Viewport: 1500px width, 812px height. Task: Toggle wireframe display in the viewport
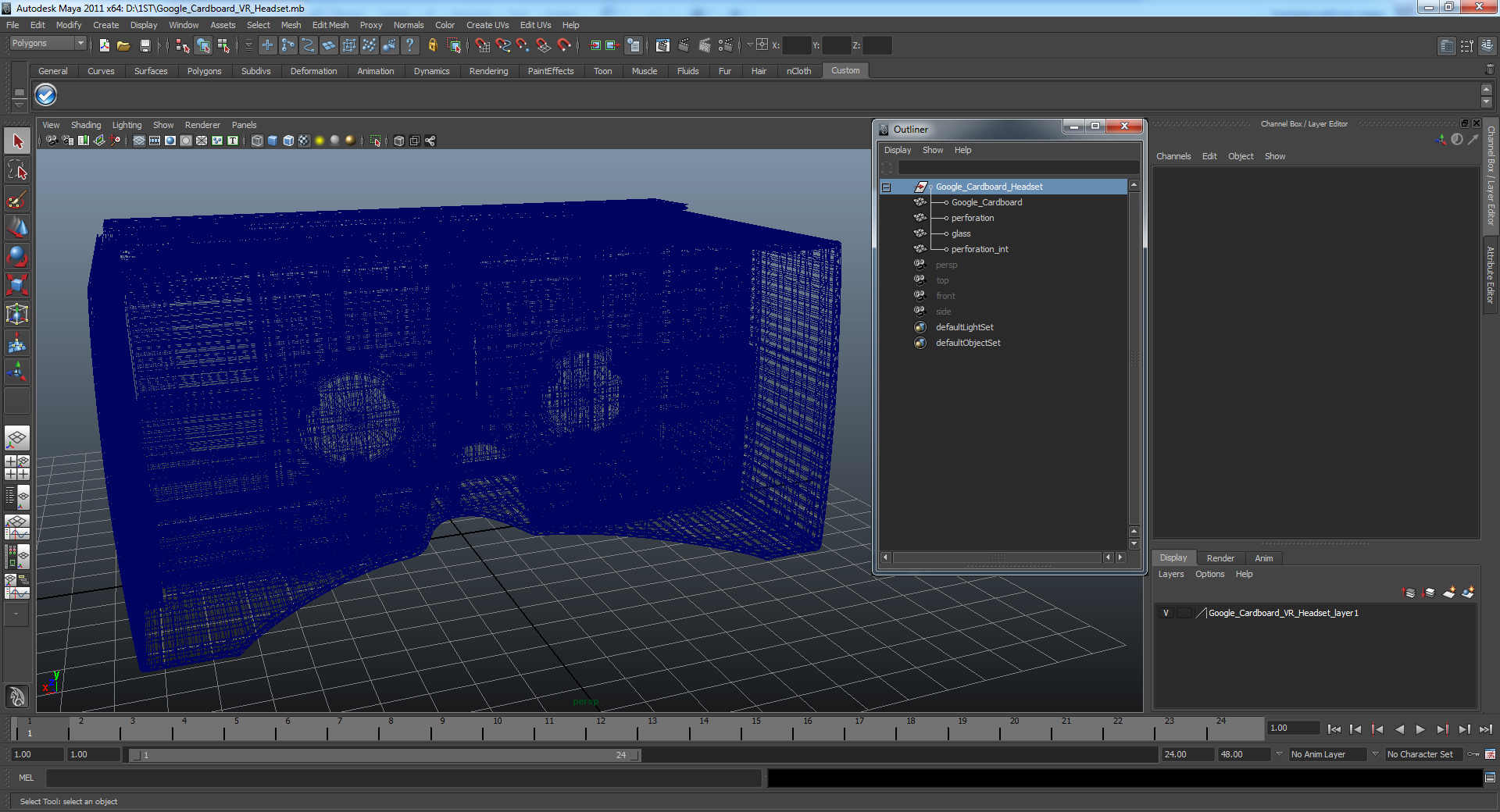click(257, 141)
